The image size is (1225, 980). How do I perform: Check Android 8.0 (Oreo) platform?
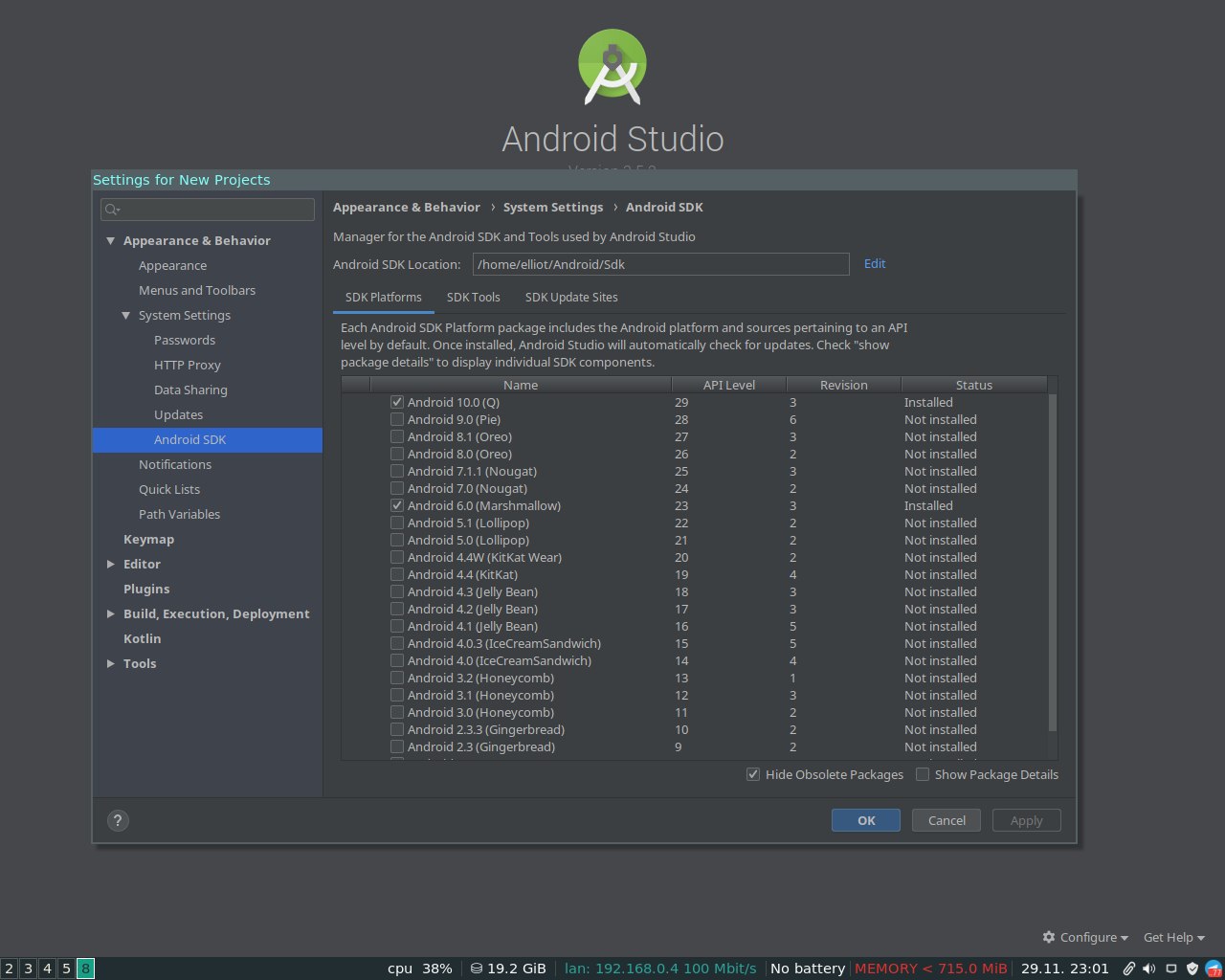pyautogui.click(x=397, y=455)
